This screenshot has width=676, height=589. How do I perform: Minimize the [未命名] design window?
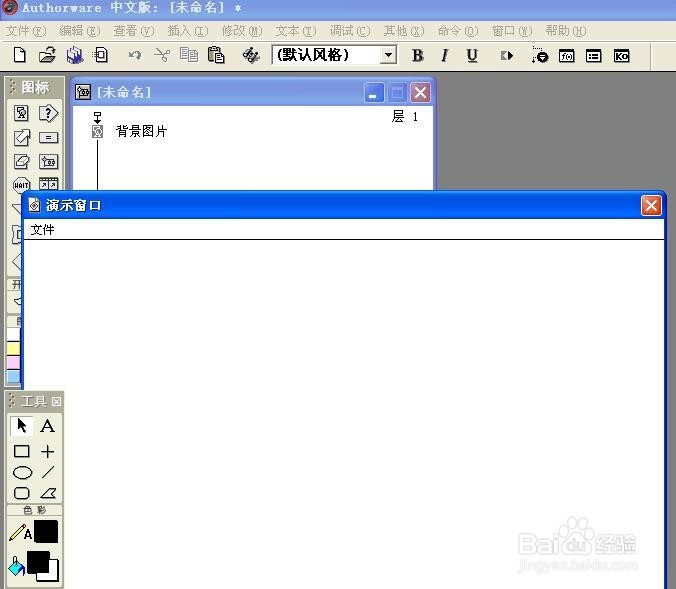pyautogui.click(x=373, y=92)
